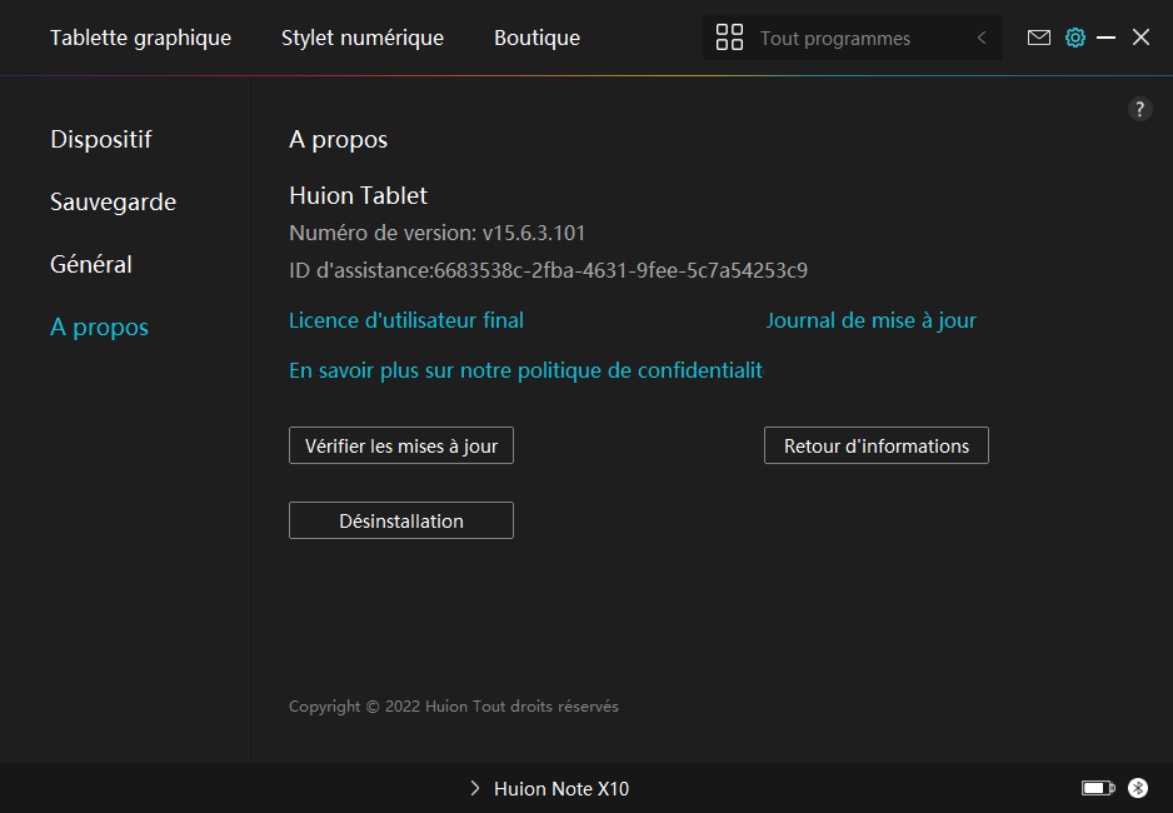Expand the Tout programmes dropdown arrow
1173x813 pixels.
pyautogui.click(x=981, y=38)
